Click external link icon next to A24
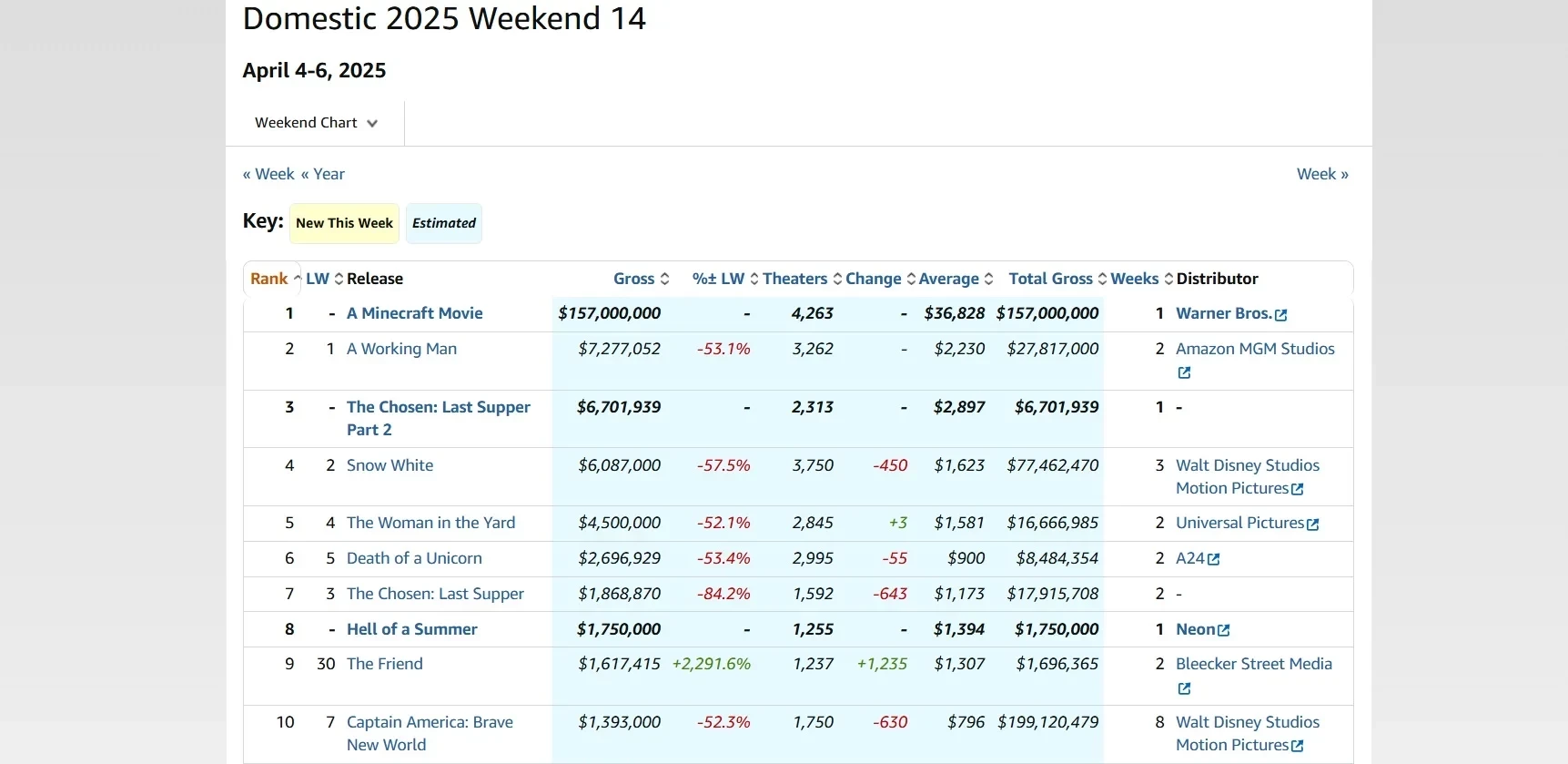This screenshot has height=764, width=1568. click(1213, 560)
